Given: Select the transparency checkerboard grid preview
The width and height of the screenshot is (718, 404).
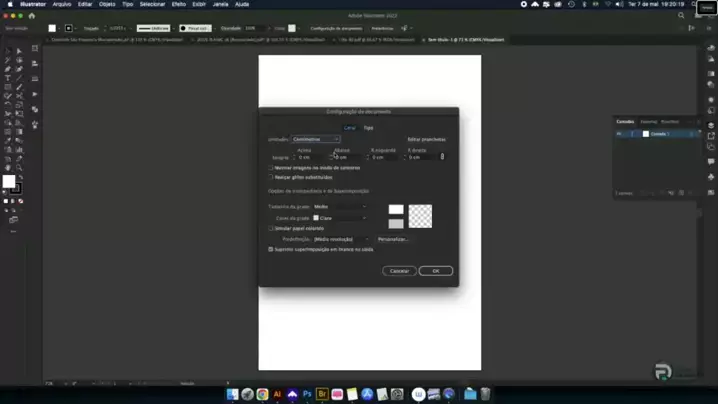Looking at the screenshot, I should click(x=420, y=215).
